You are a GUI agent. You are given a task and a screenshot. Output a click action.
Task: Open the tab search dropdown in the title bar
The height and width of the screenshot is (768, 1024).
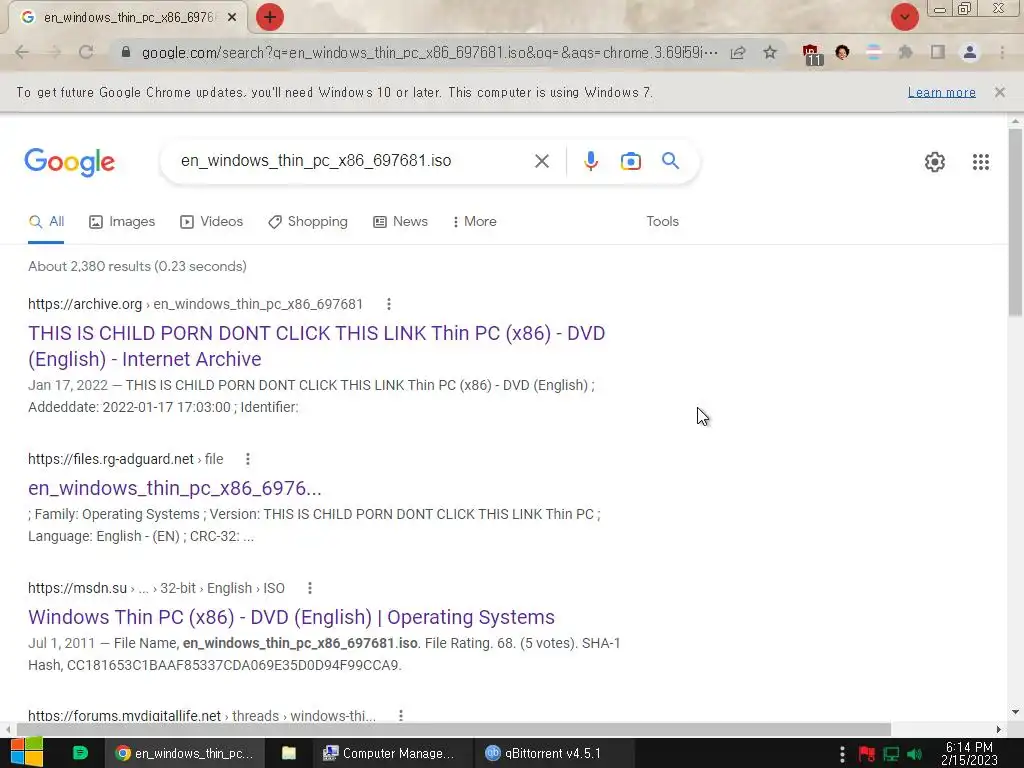904,17
